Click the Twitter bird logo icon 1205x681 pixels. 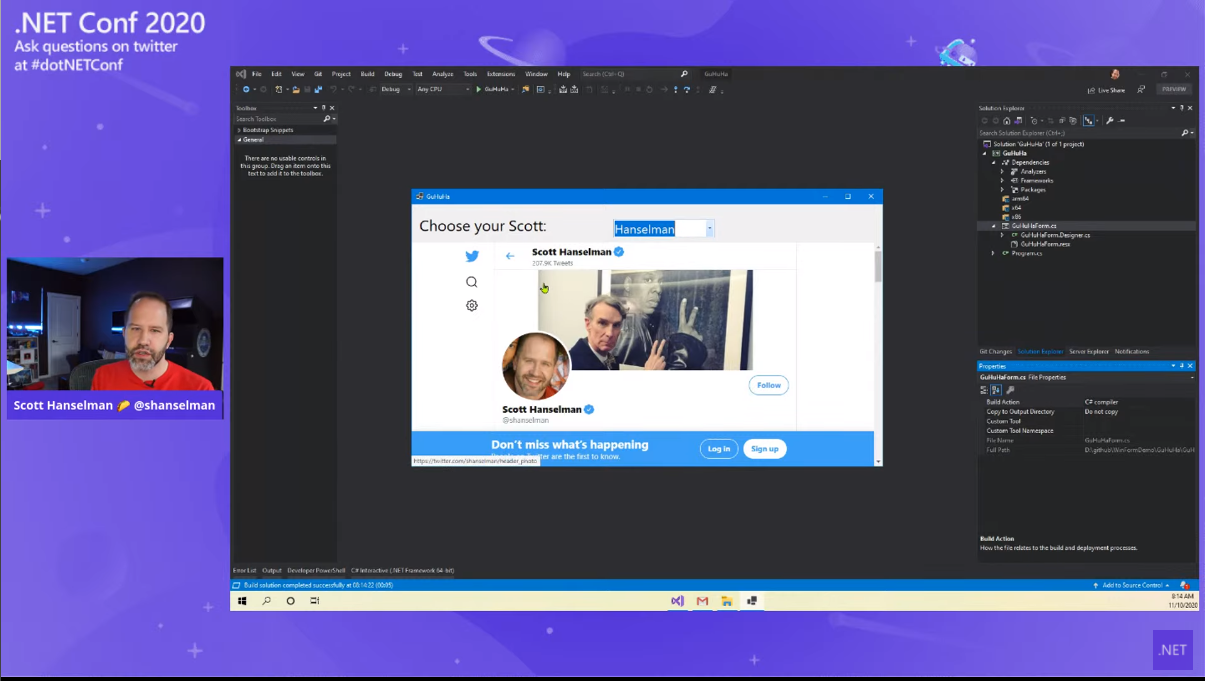coord(471,256)
